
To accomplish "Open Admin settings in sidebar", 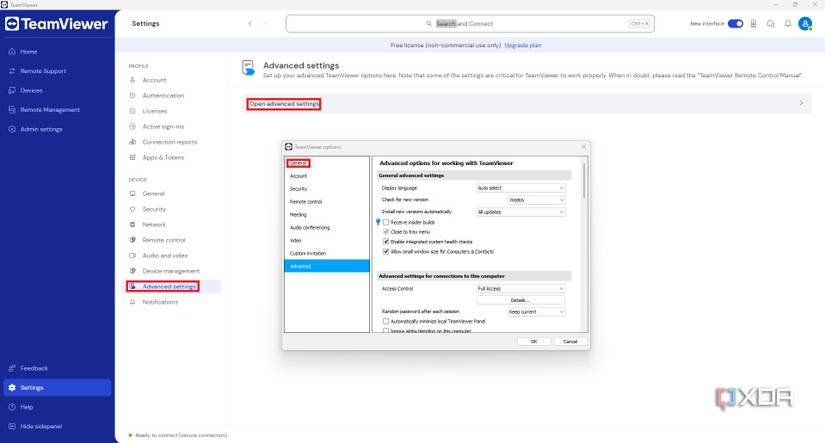I will point(41,129).
